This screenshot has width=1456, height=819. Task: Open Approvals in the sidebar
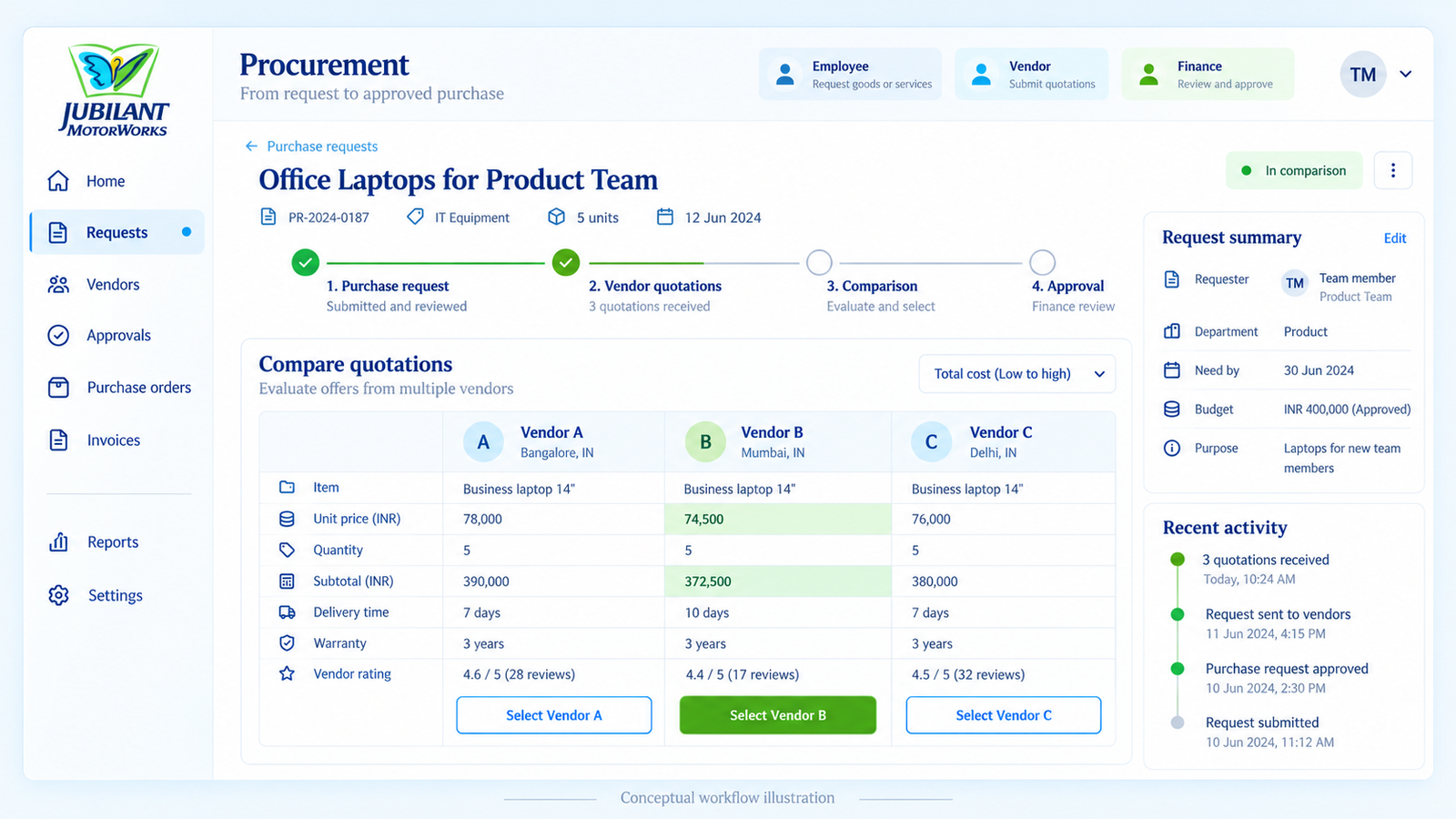coord(98,336)
